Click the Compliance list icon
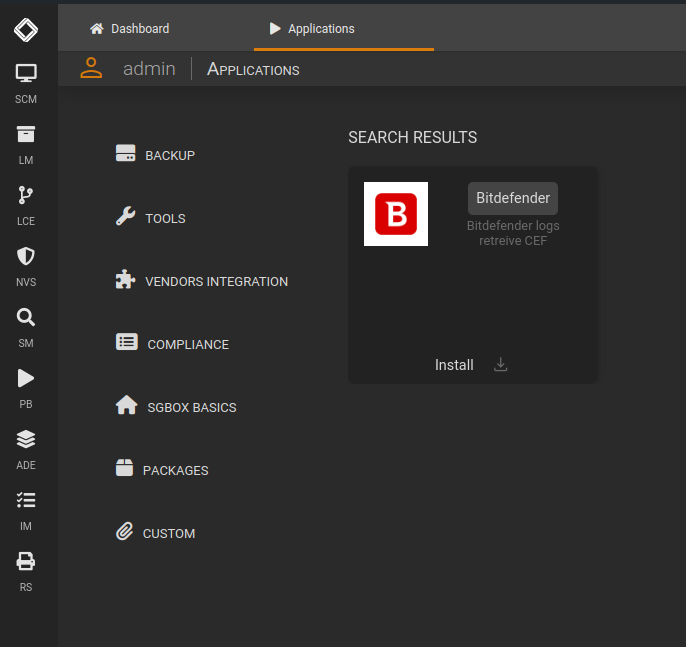Screen dimensions: 686x647 coord(127,342)
